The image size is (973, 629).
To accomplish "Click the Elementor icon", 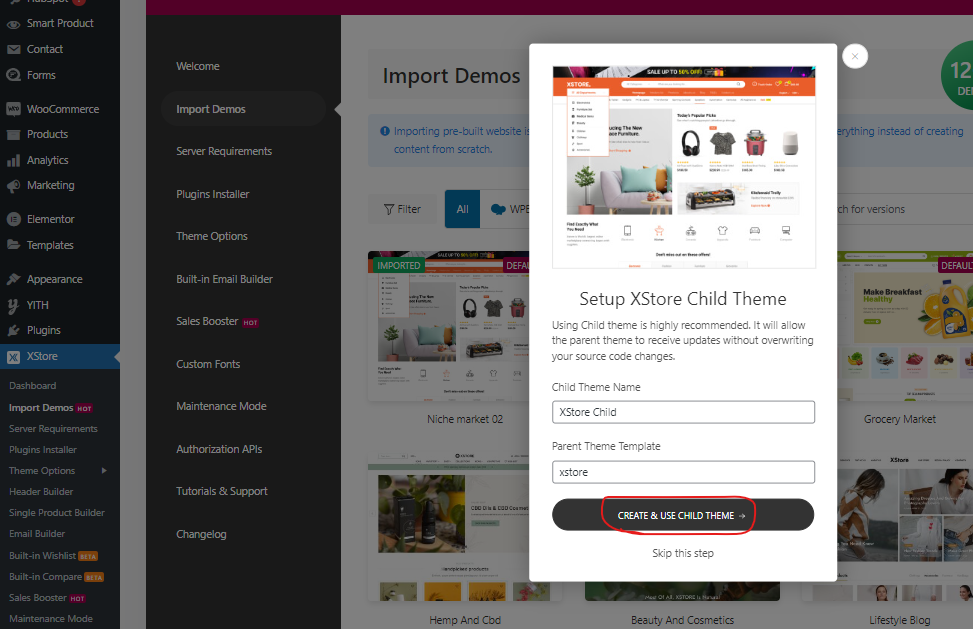I will click(x=14, y=219).
